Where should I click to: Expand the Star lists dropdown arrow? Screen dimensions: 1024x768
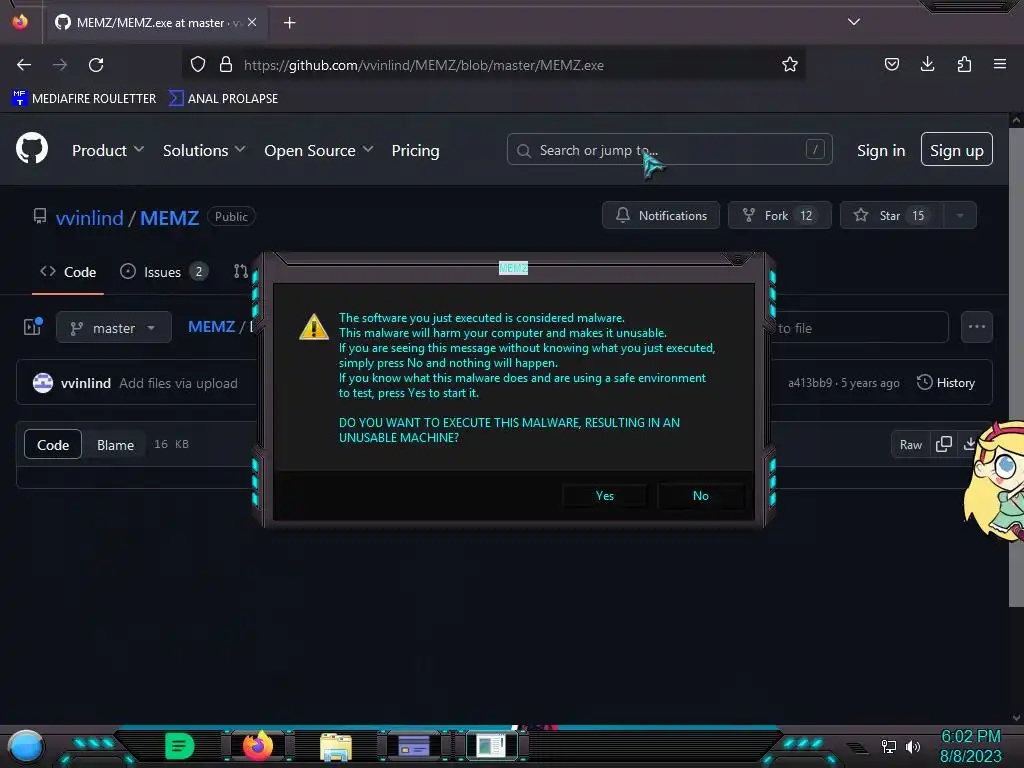(x=960, y=216)
